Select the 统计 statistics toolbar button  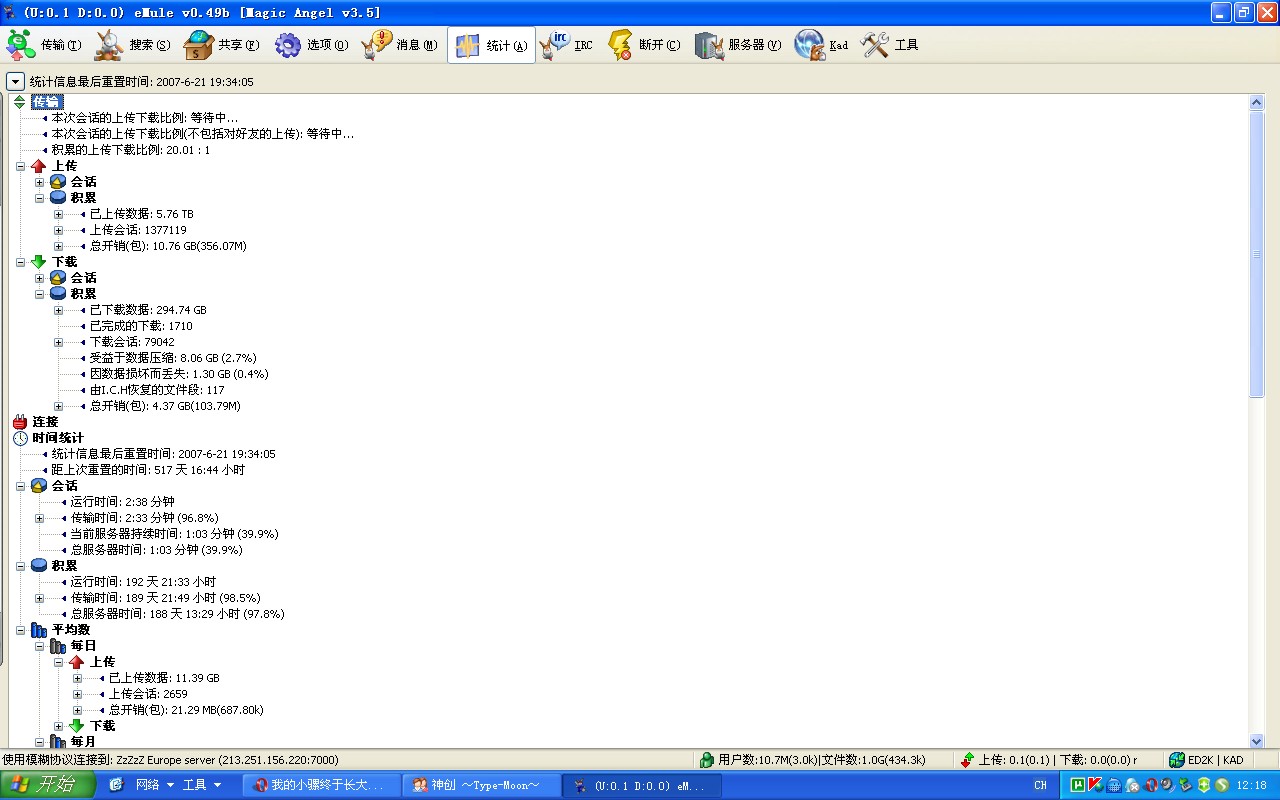(491, 45)
